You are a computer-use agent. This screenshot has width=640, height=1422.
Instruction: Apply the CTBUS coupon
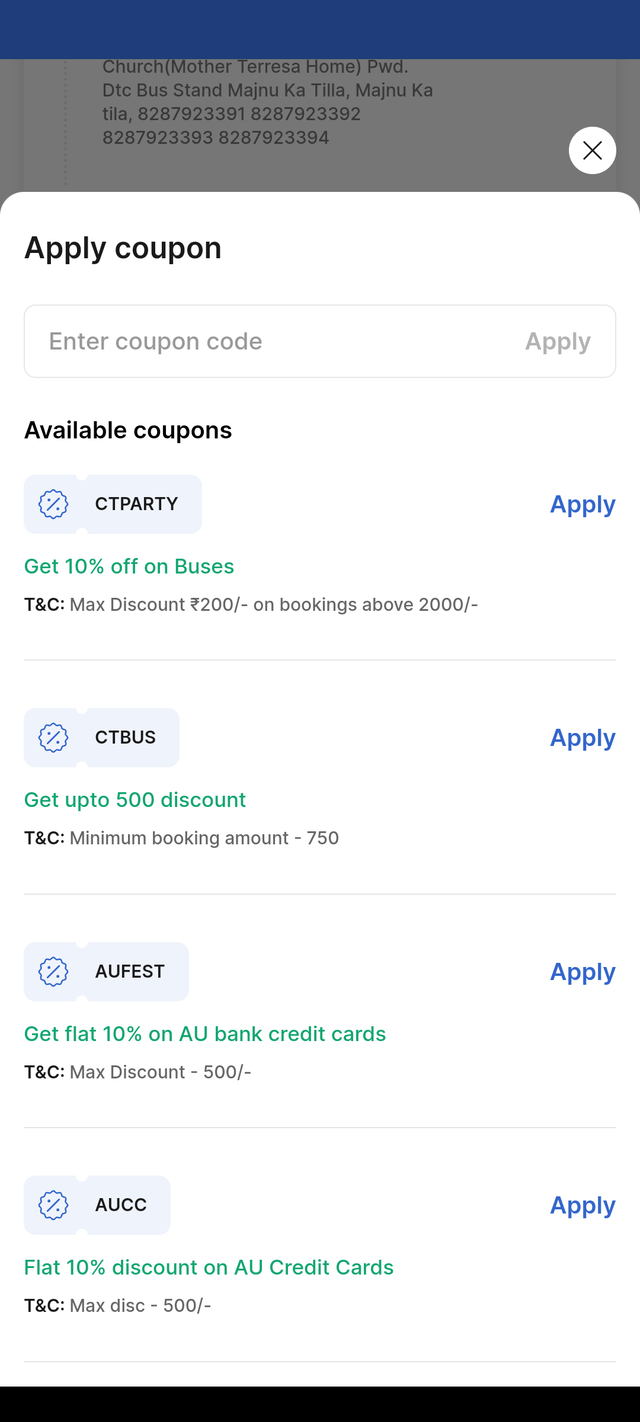(582, 738)
